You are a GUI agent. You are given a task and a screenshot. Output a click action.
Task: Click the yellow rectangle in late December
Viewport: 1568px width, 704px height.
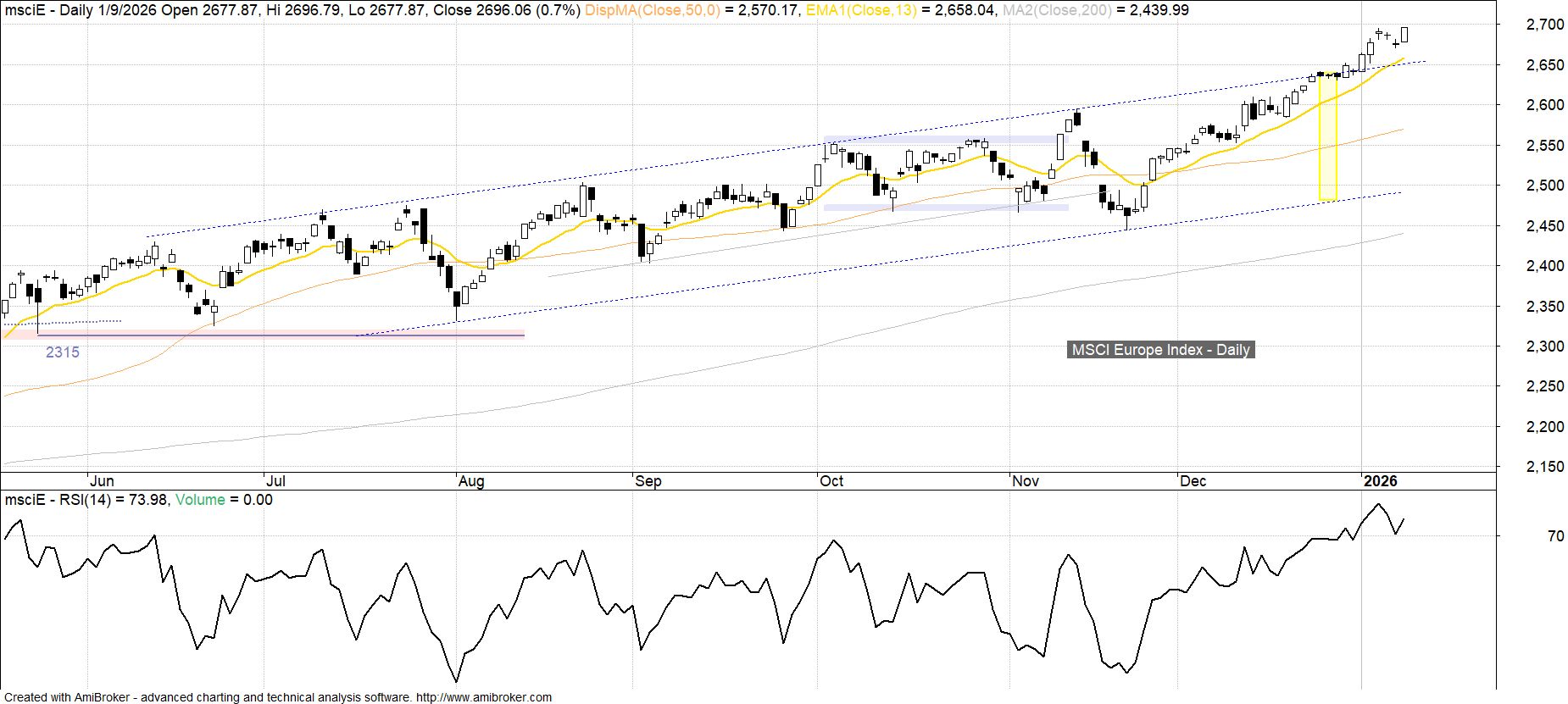coord(1327,138)
